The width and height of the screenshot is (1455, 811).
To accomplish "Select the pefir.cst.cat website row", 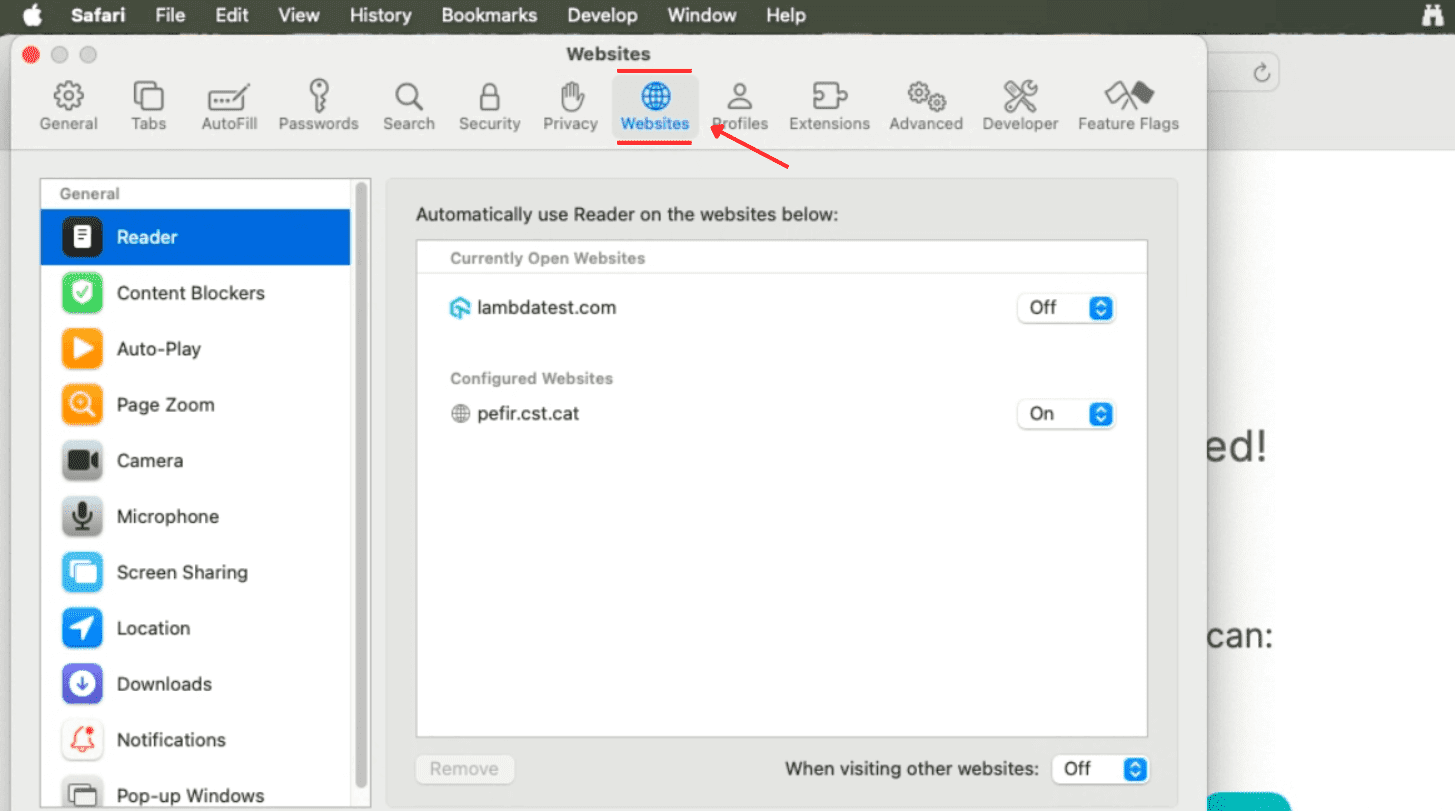I will (782, 414).
